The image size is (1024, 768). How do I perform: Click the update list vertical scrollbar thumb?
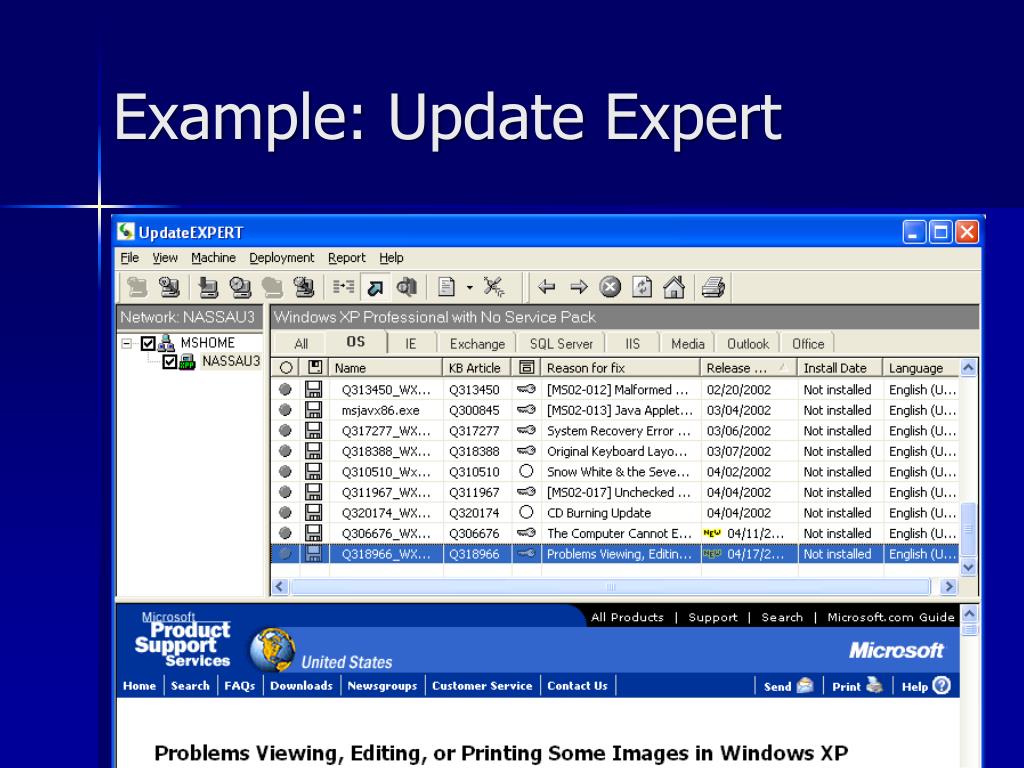(968, 528)
